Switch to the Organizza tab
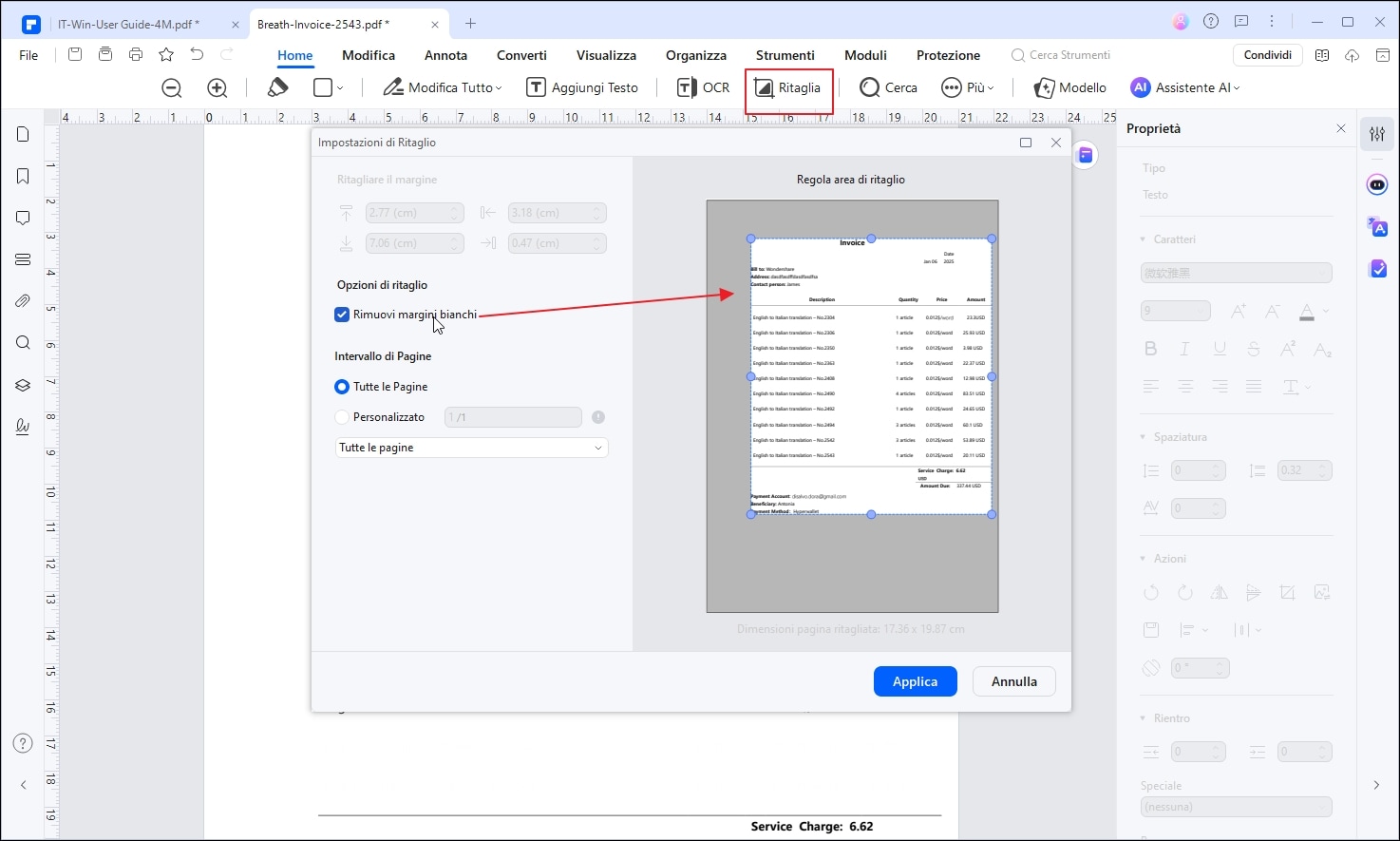1400x841 pixels. pos(696,55)
